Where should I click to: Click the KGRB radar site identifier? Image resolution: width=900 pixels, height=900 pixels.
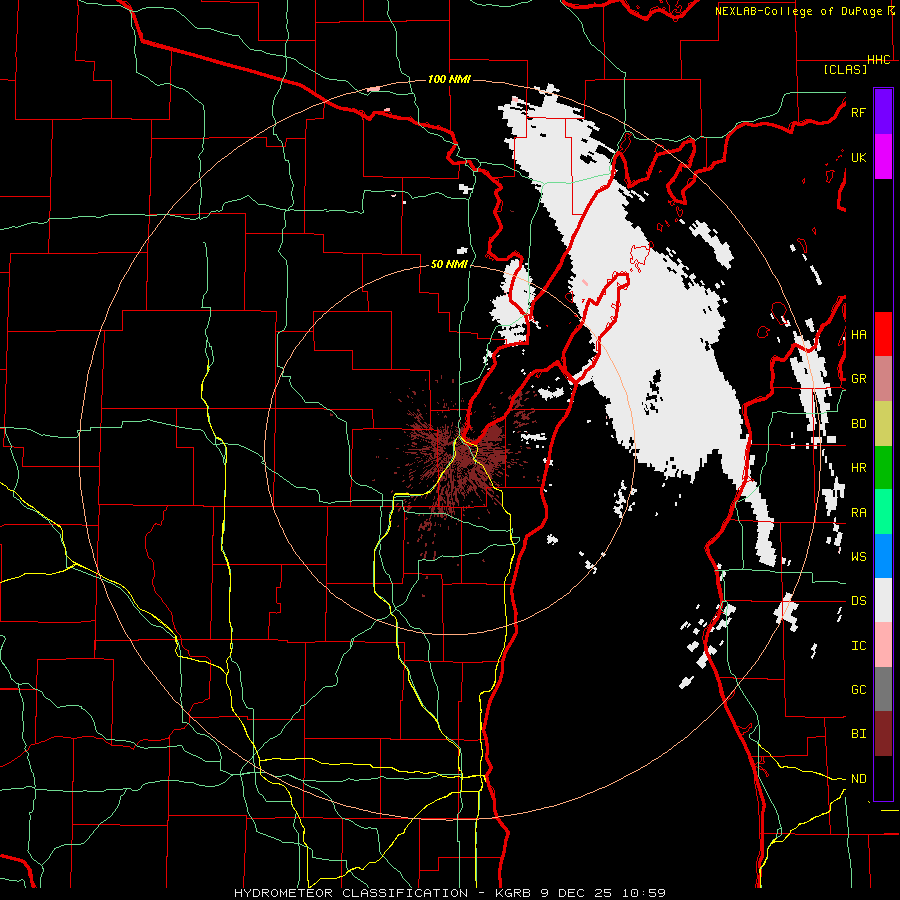pos(514,893)
